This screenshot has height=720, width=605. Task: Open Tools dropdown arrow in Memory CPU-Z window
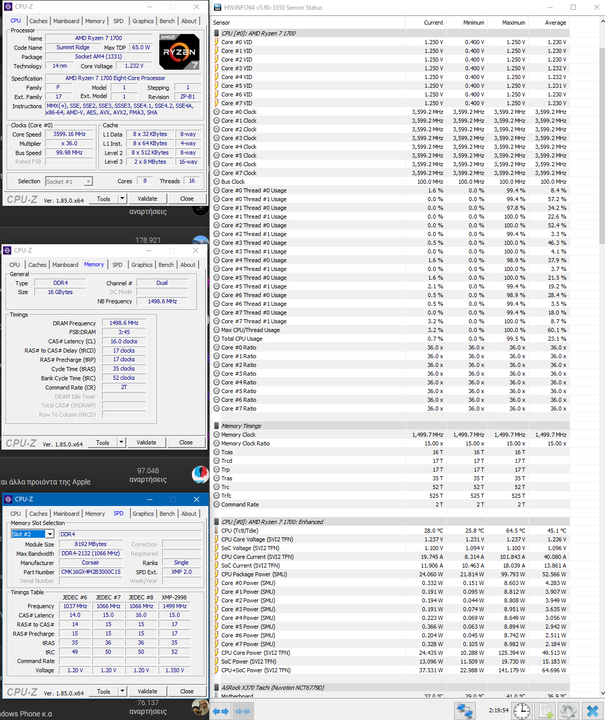pos(121,443)
